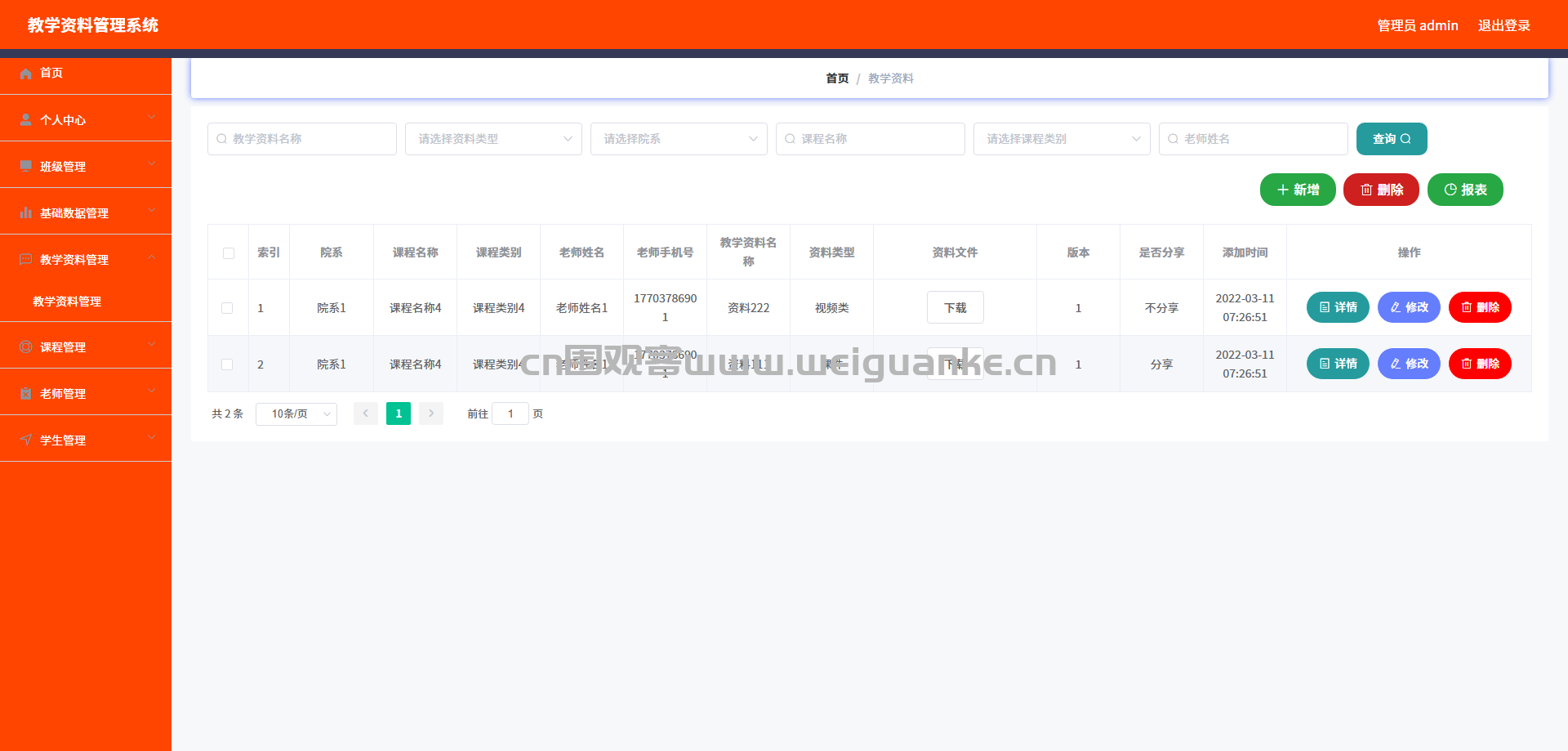Click the 共 2 条 total count text
The width and height of the screenshot is (1568, 751).
228,413
